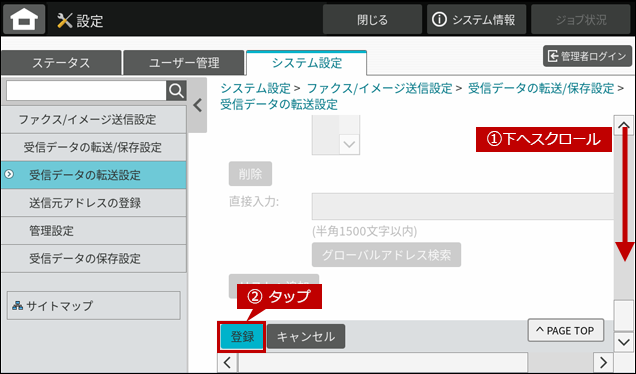Tap グローバルアドレス検索 button
Image resolution: width=636 pixels, height=374 pixels.
386,255
